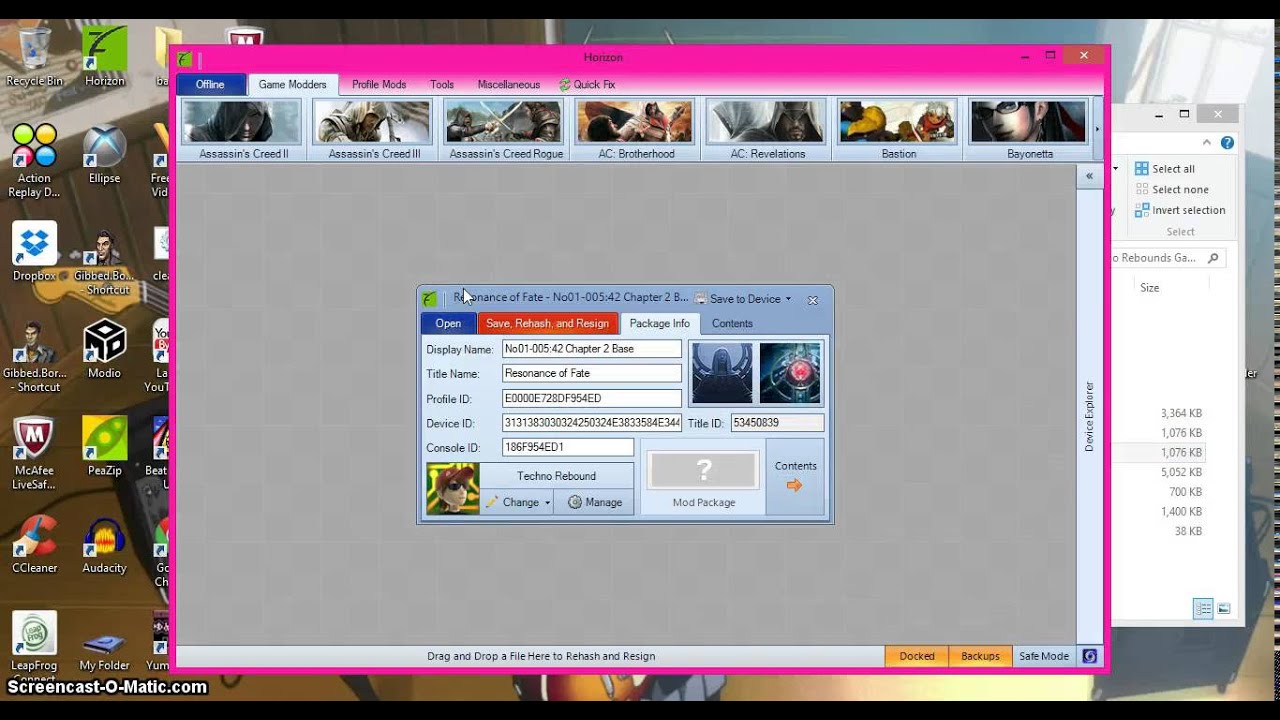Click the Device ID field
1280x720 pixels.
point(592,423)
